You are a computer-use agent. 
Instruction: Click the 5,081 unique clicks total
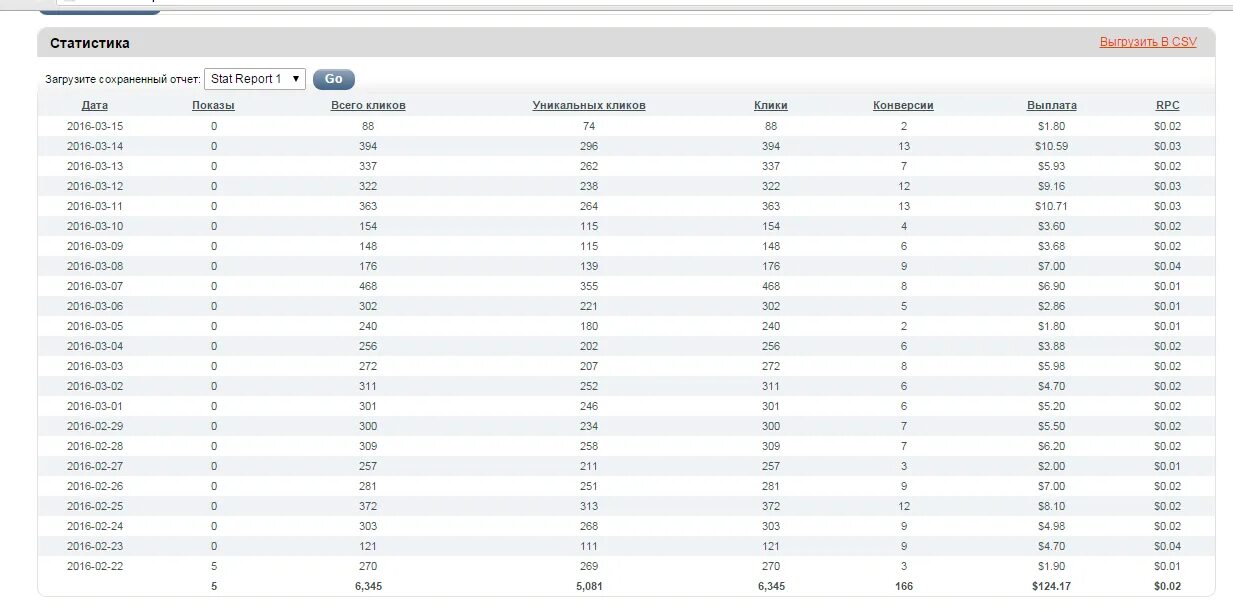pos(589,586)
